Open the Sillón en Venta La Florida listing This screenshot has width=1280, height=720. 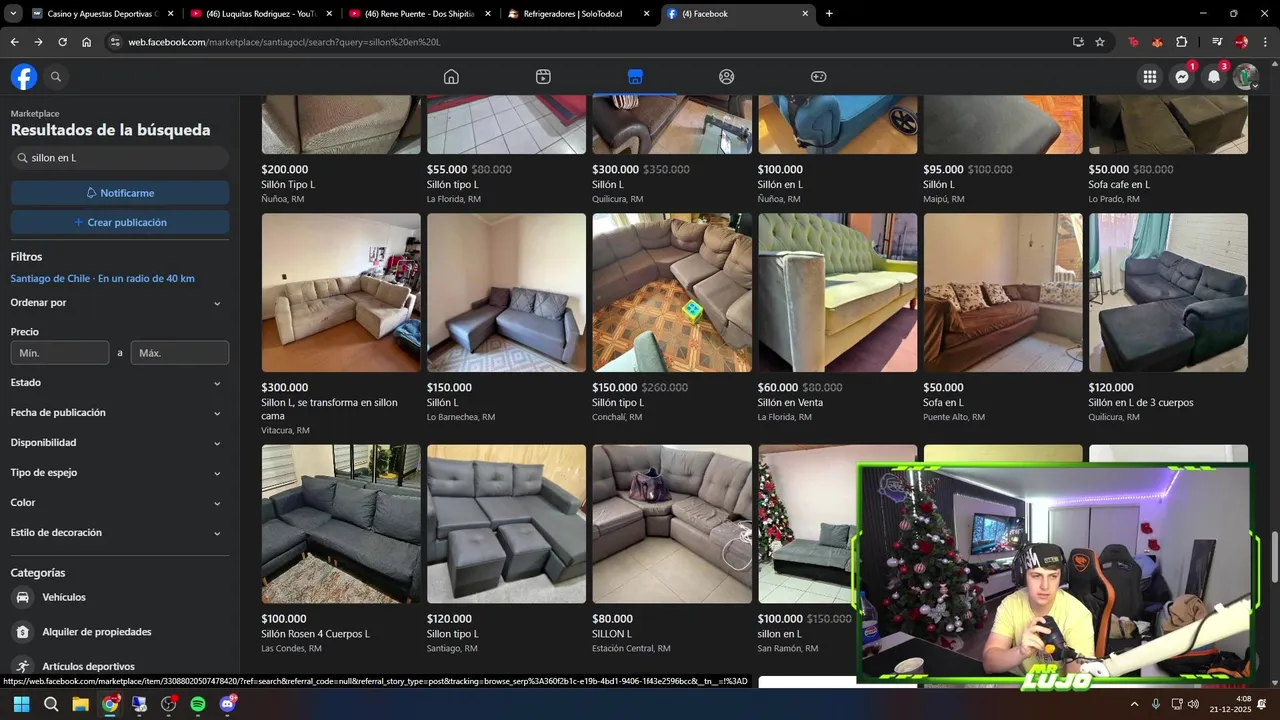[837, 318]
